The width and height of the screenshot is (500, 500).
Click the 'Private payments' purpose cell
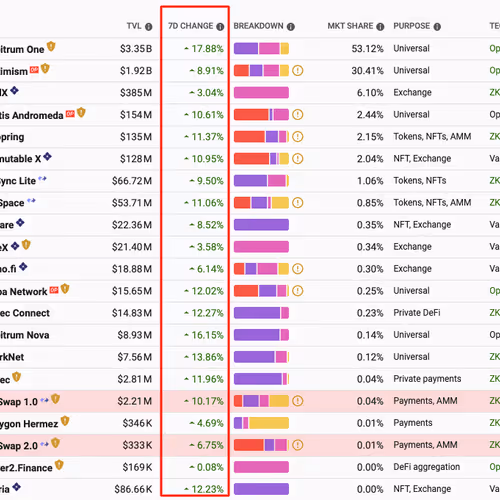click(427, 379)
